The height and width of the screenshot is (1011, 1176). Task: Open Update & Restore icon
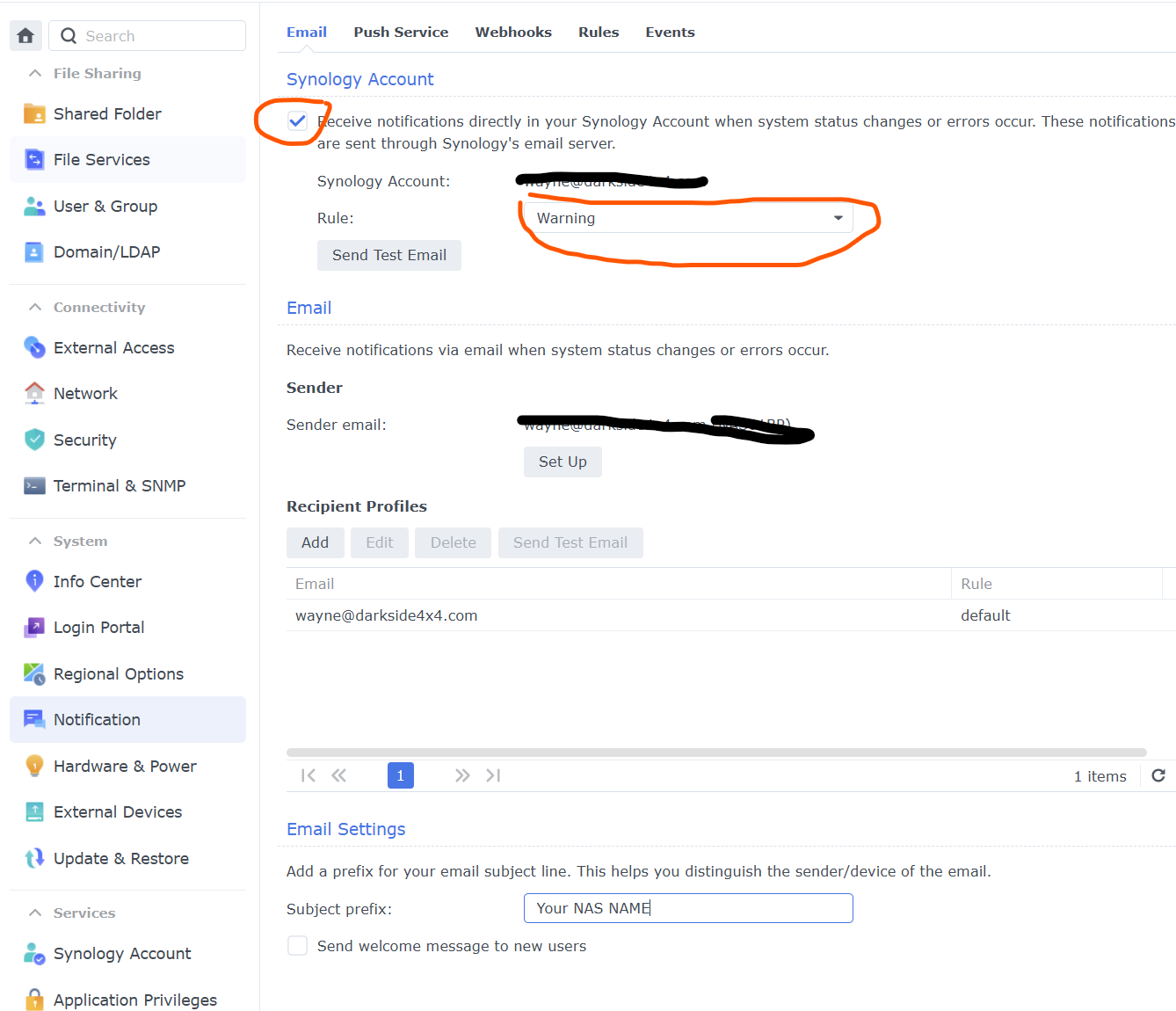[x=34, y=858]
